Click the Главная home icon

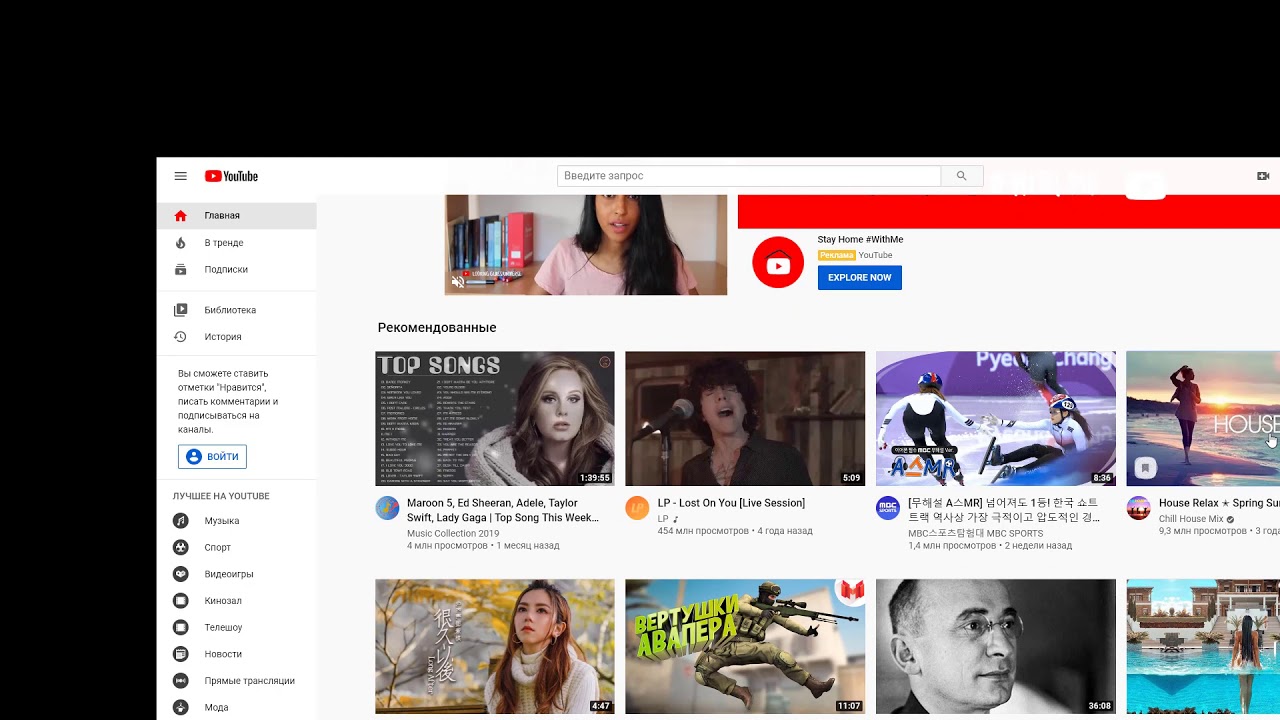coord(180,216)
